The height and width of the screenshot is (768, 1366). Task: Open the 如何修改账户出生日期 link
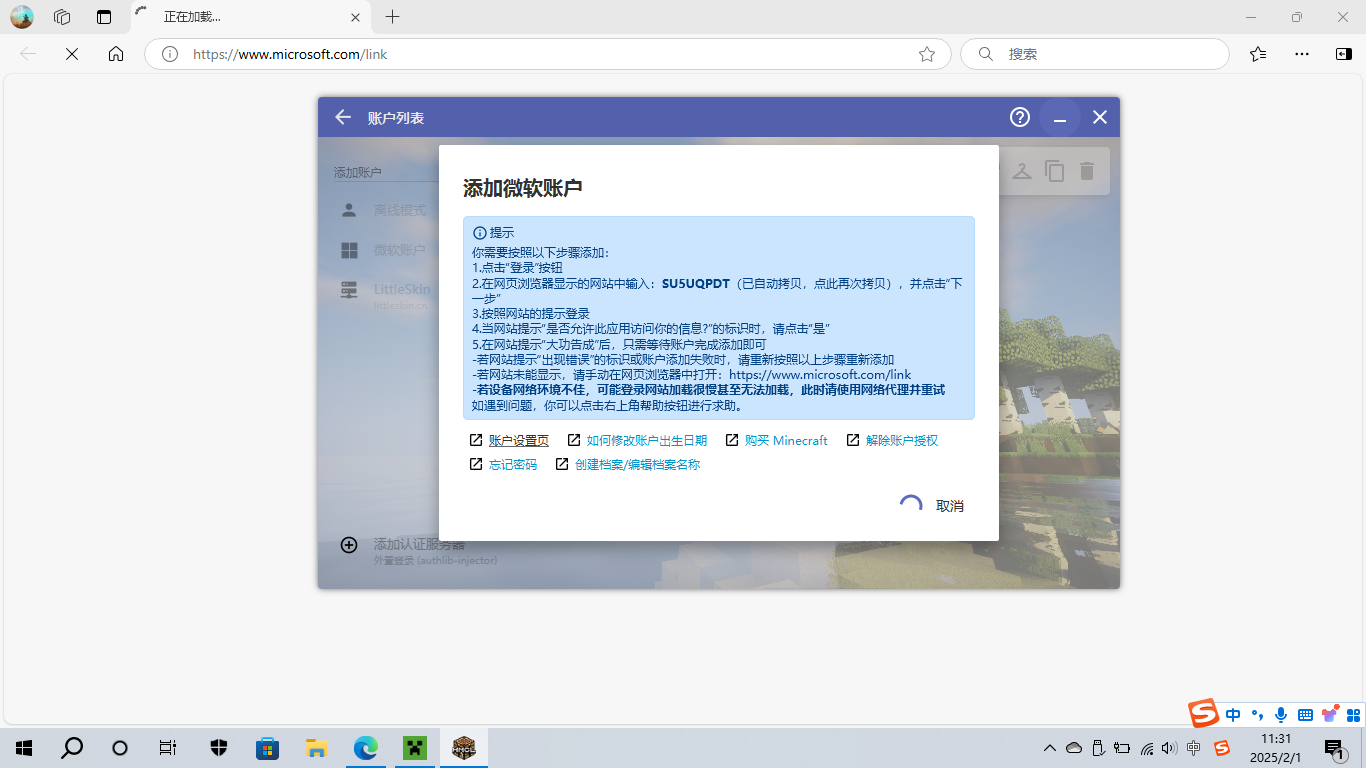point(646,440)
